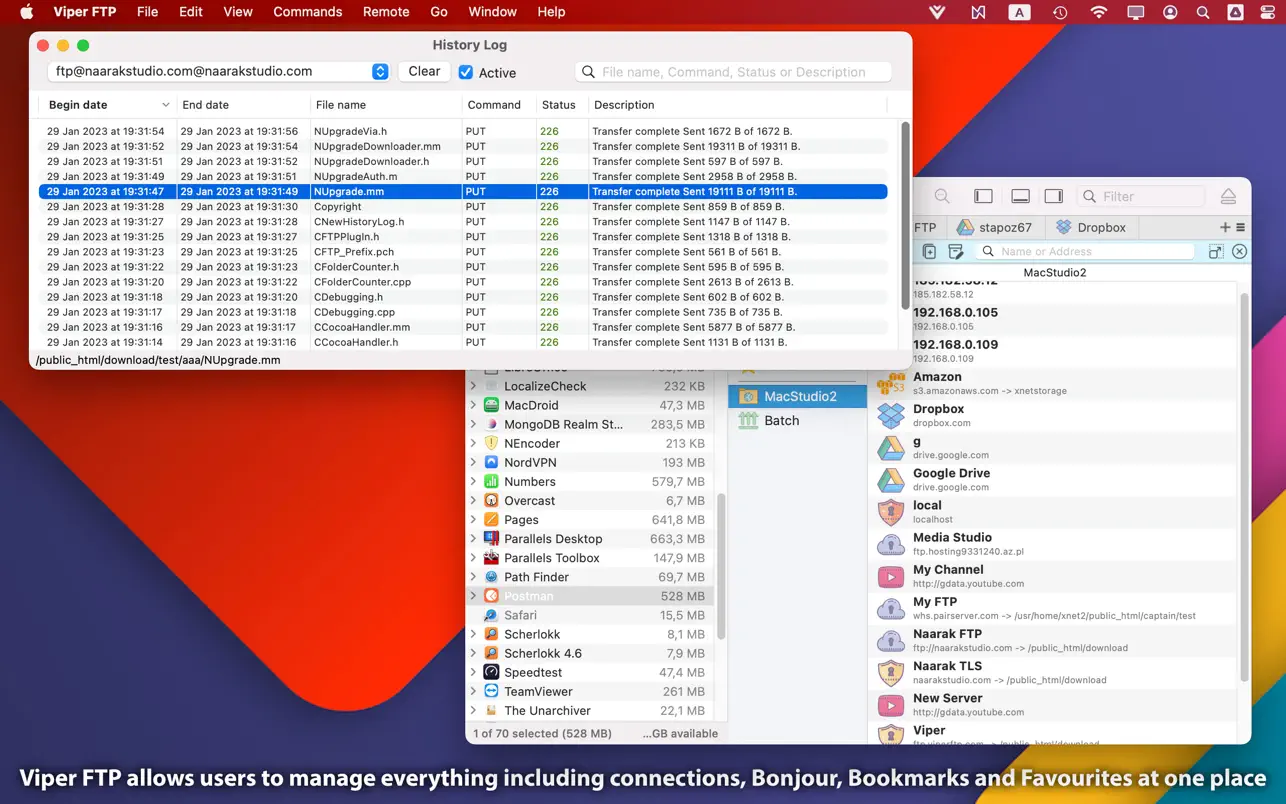Select the Naarak FTP bookmark
Screen dimensions: 1286x804
pyautogui.click(x=947, y=634)
